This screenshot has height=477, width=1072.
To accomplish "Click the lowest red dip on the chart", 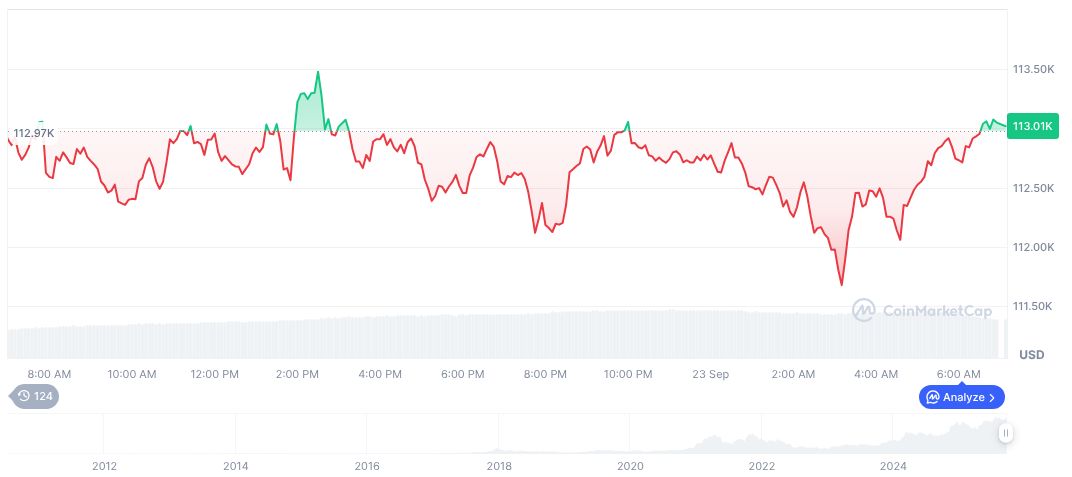I will pyautogui.click(x=841, y=285).
